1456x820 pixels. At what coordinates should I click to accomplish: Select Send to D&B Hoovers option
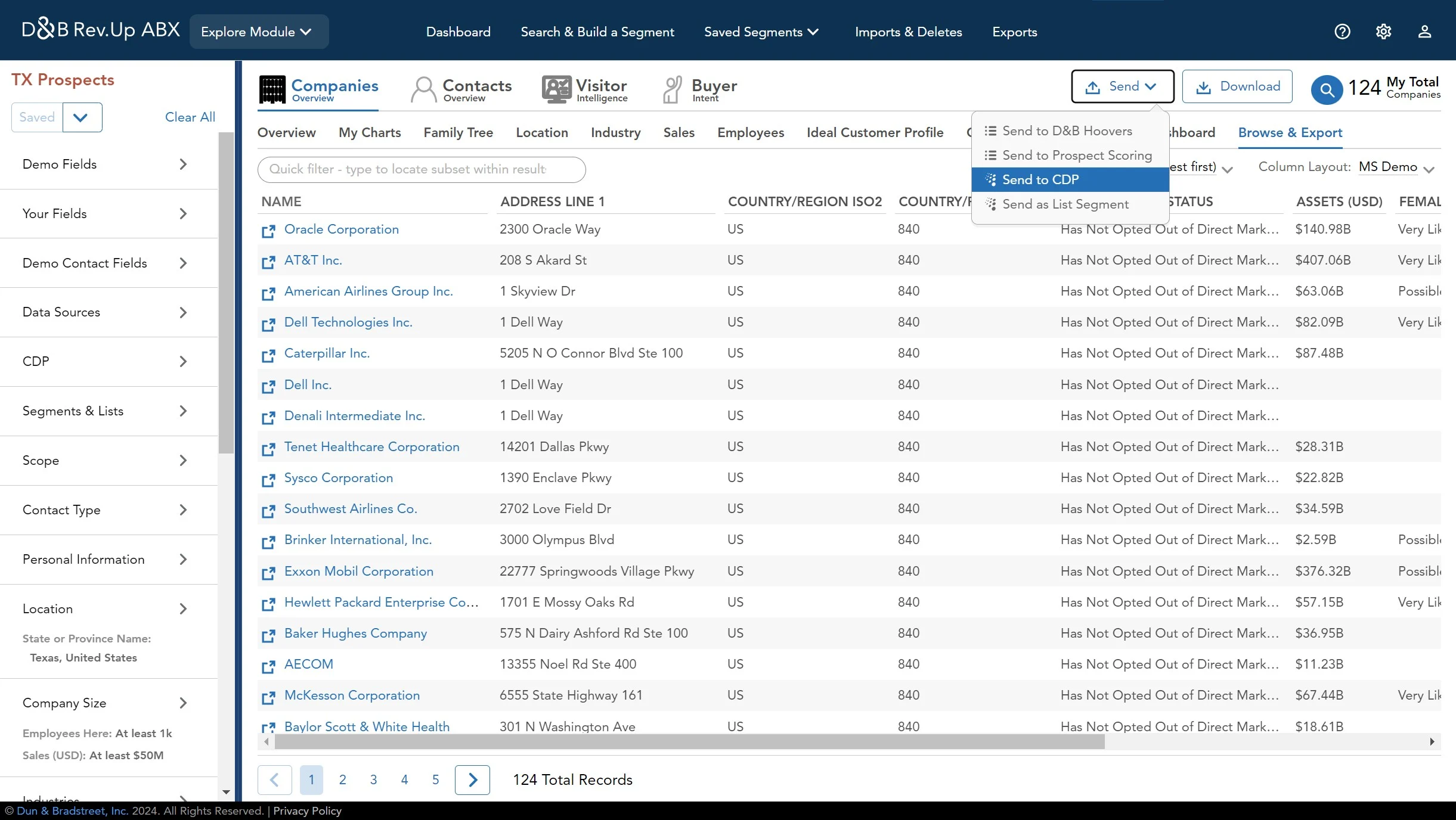click(1070, 131)
